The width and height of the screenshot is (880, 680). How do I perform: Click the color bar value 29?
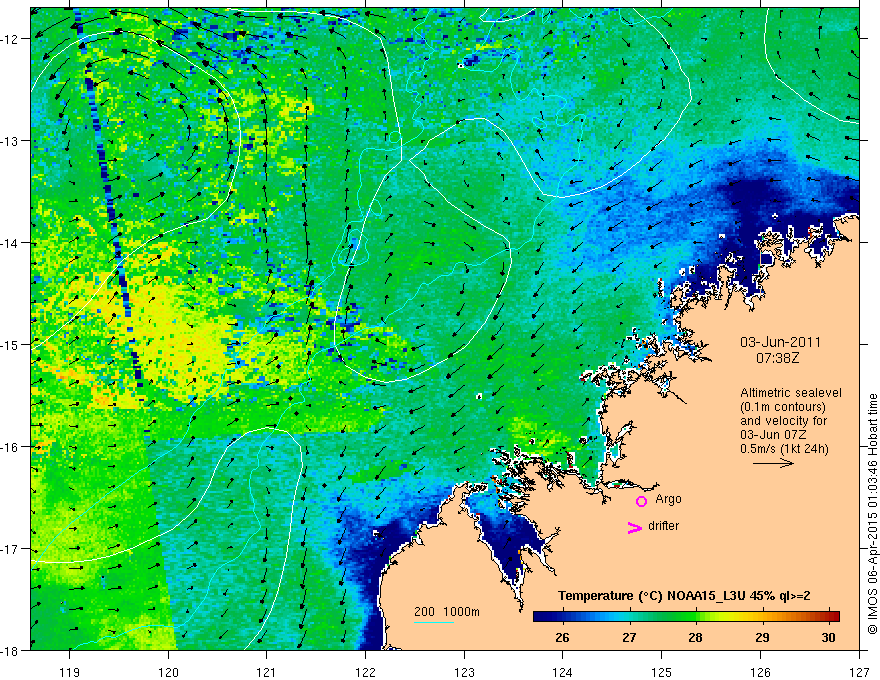[762, 637]
